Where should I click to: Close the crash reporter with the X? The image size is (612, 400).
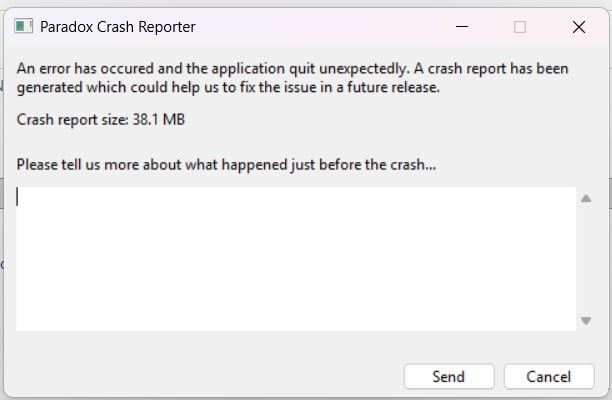[578, 27]
